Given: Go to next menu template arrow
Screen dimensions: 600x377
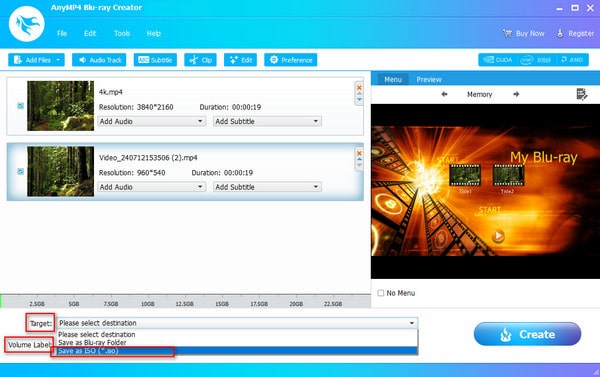Looking at the screenshot, I should point(516,94).
